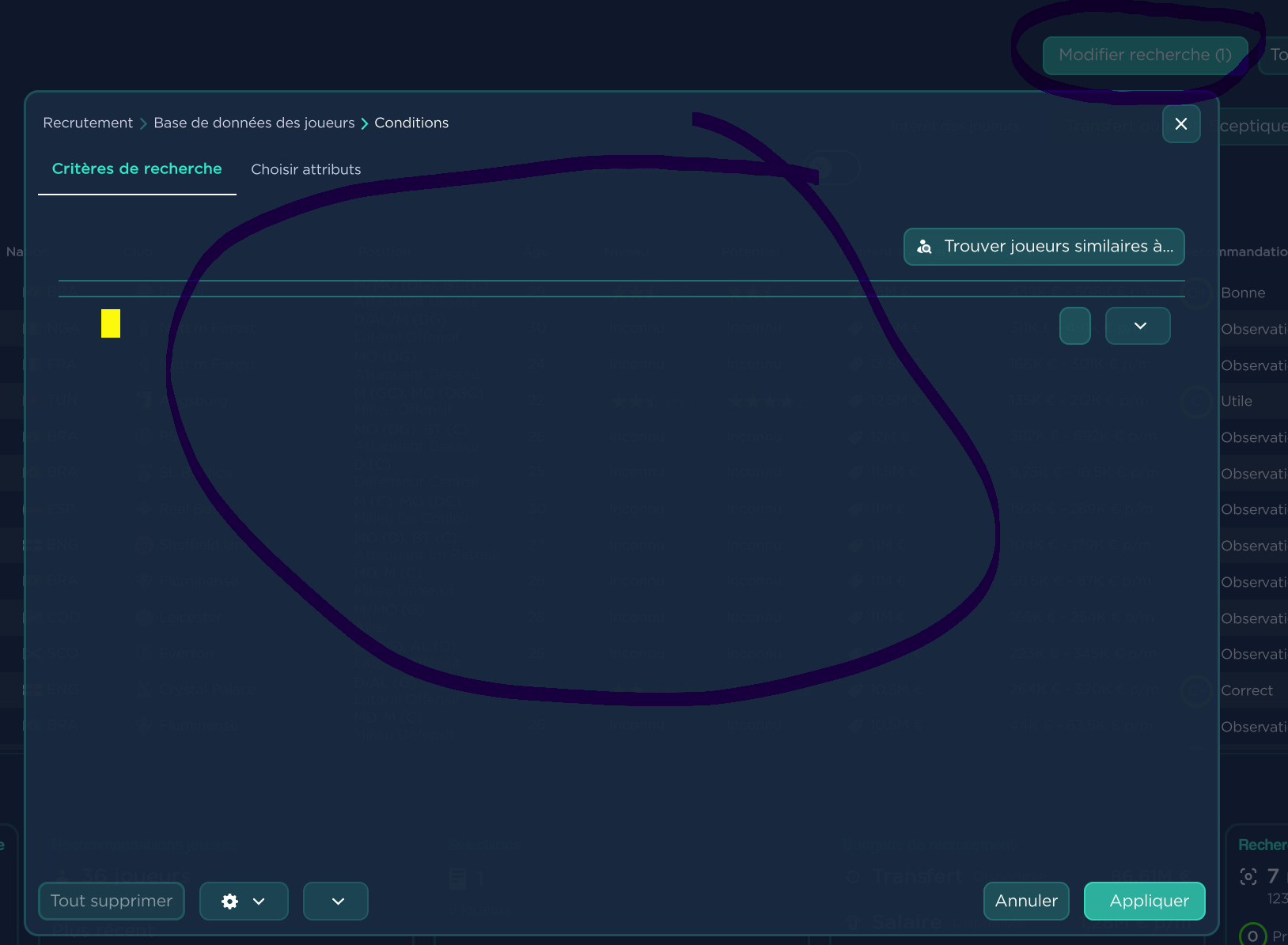Image resolution: width=1288 pixels, height=945 pixels.
Task: Expand the chevron-only dropdown beside the gear
Action: (336, 901)
